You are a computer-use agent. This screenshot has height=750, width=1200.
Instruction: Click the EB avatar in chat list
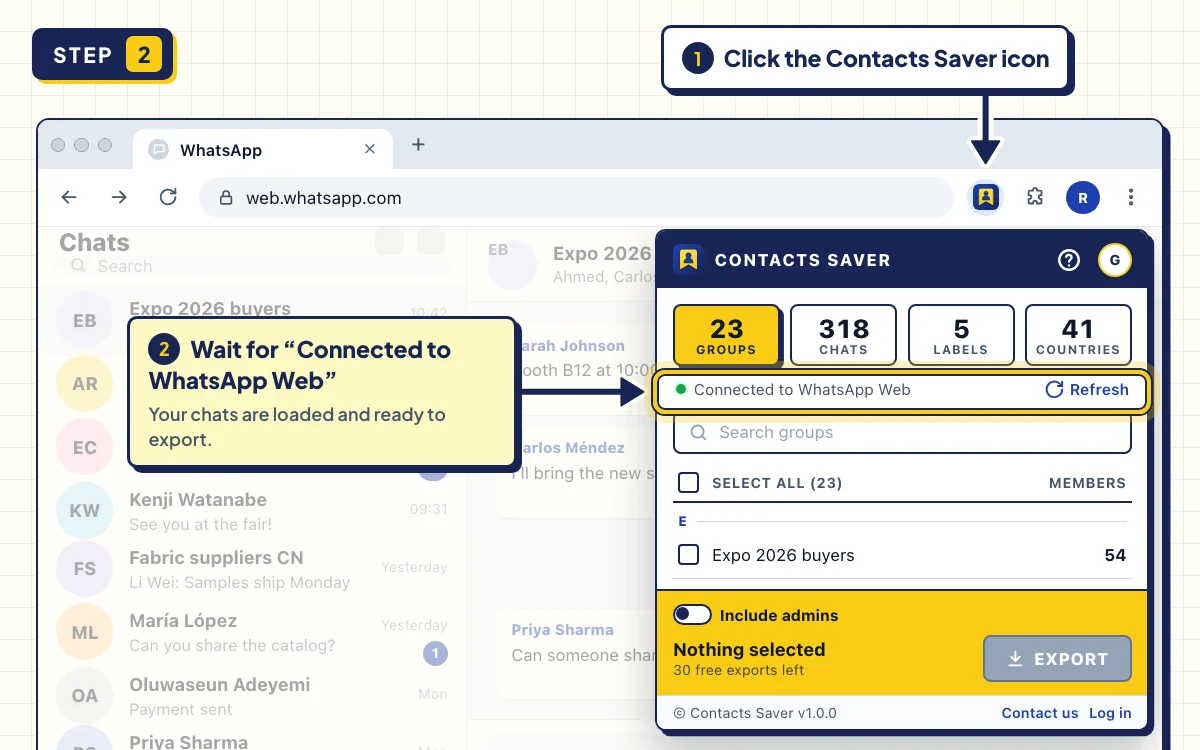(84, 320)
